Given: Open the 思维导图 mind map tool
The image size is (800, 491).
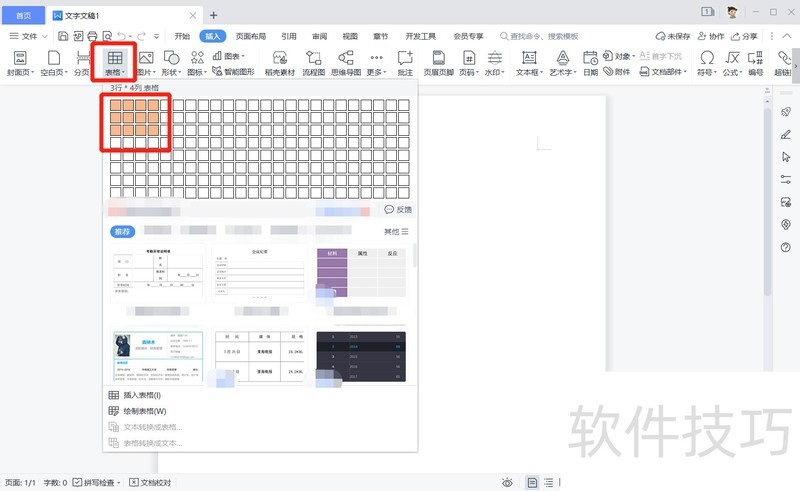Looking at the screenshot, I should (x=346, y=63).
